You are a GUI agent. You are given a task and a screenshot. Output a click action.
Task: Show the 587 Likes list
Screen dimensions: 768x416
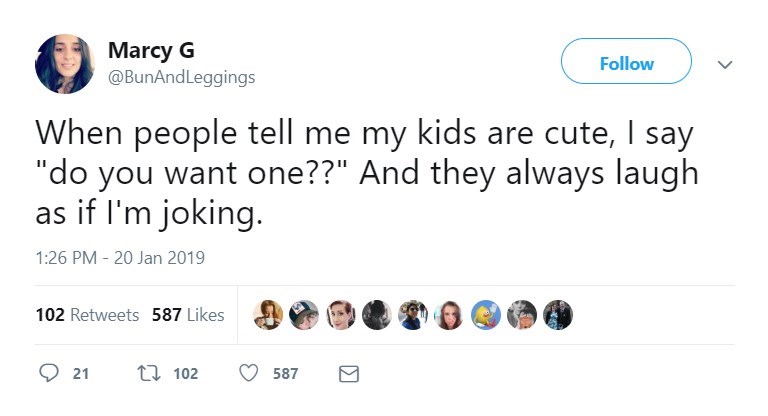tap(188, 314)
